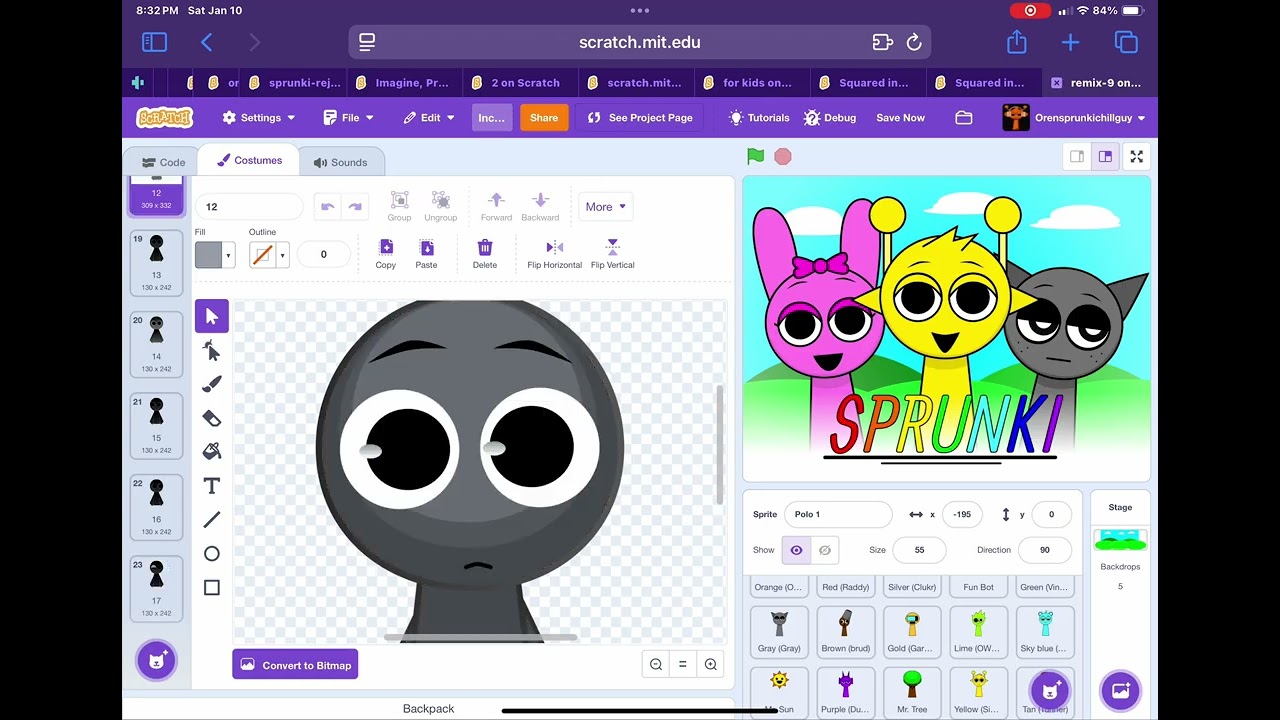Reload the page in Safari
Viewport: 1280px width, 720px height.
pyautogui.click(x=913, y=42)
